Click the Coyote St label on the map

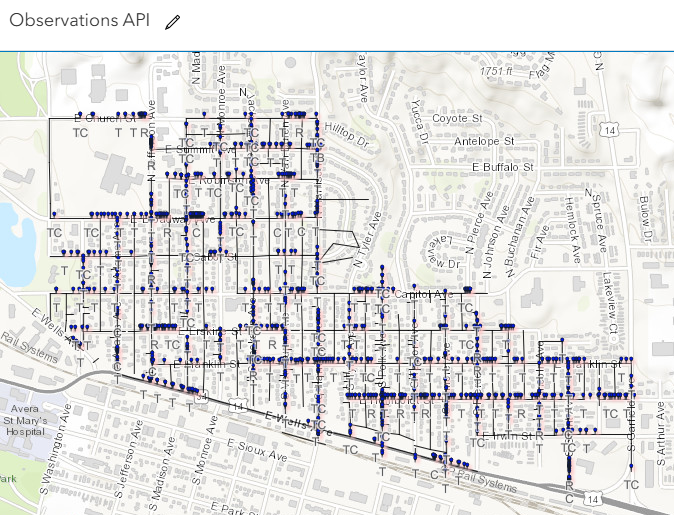point(457,118)
